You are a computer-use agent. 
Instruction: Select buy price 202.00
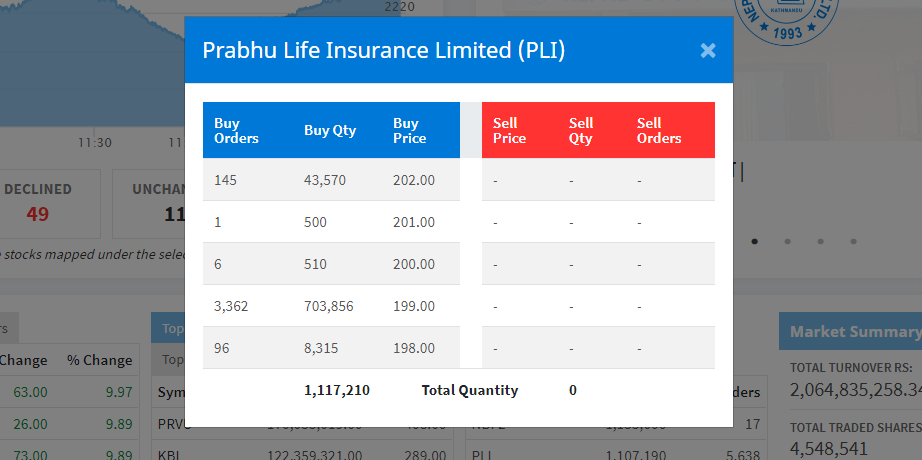click(414, 180)
